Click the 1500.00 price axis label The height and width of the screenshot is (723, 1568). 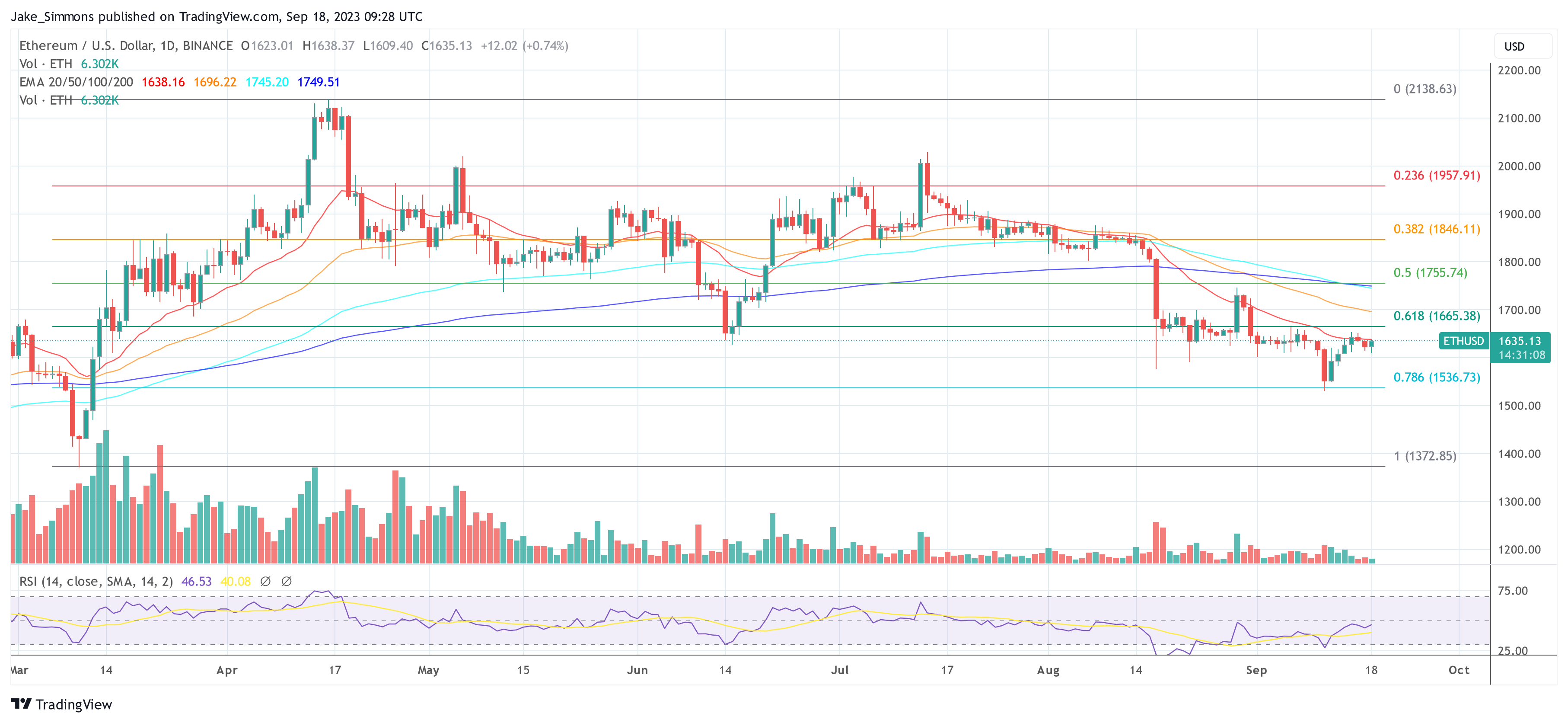point(1519,406)
